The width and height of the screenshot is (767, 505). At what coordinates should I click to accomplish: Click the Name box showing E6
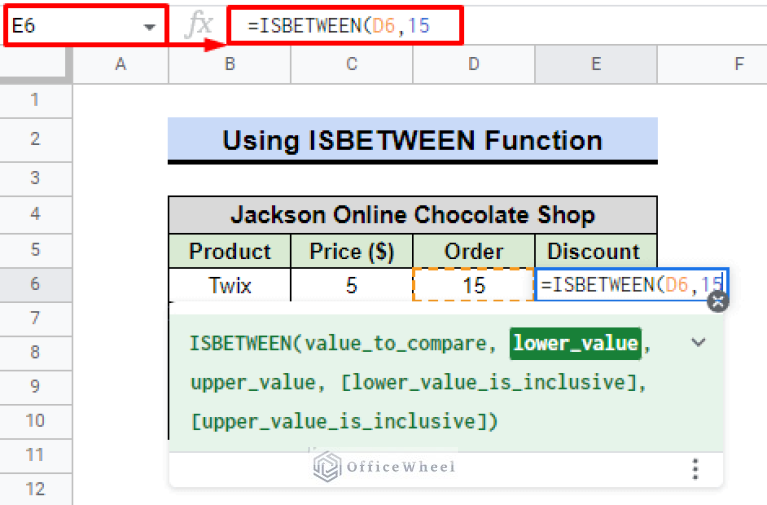click(x=70, y=27)
